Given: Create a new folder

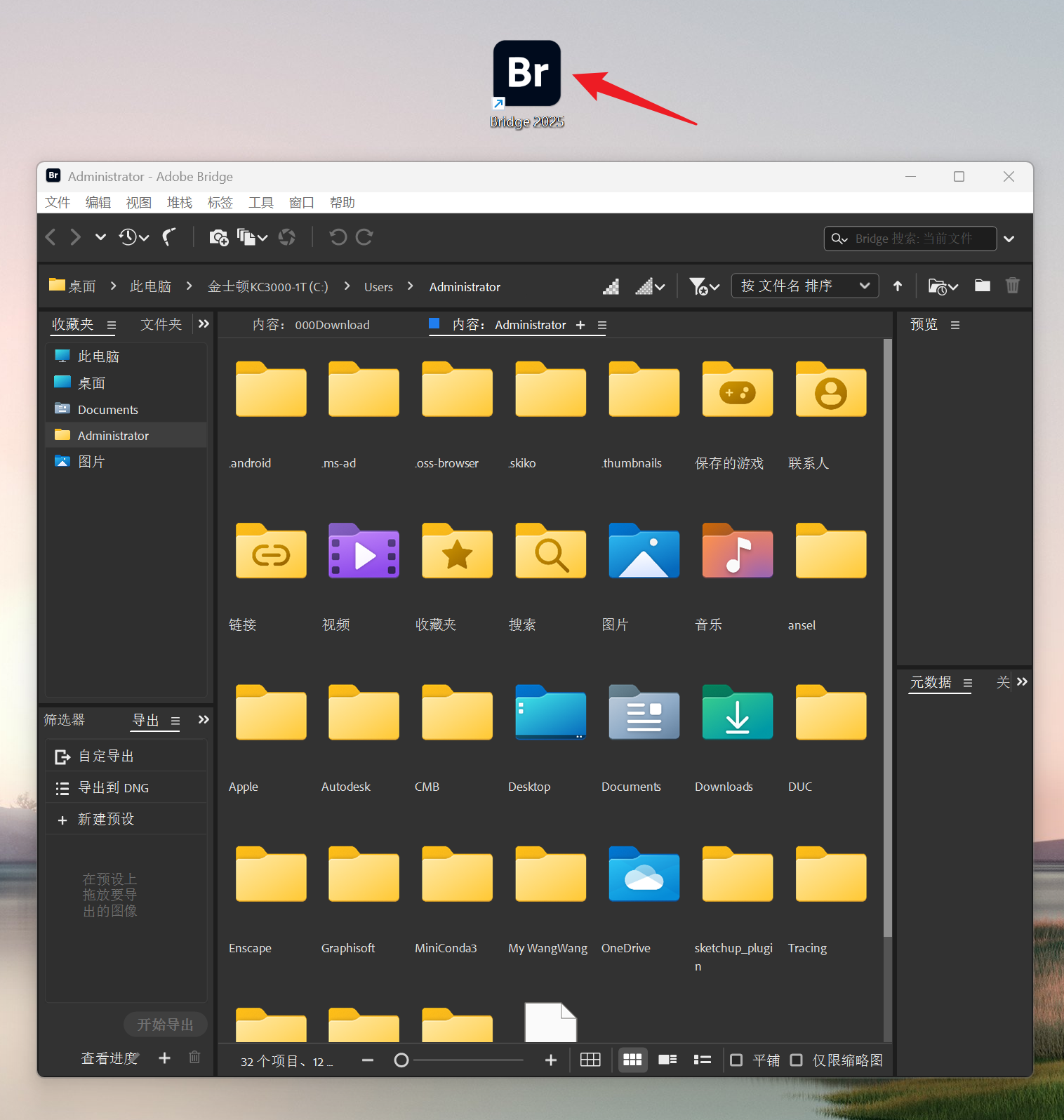Looking at the screenshot, I should click(983, 286).
